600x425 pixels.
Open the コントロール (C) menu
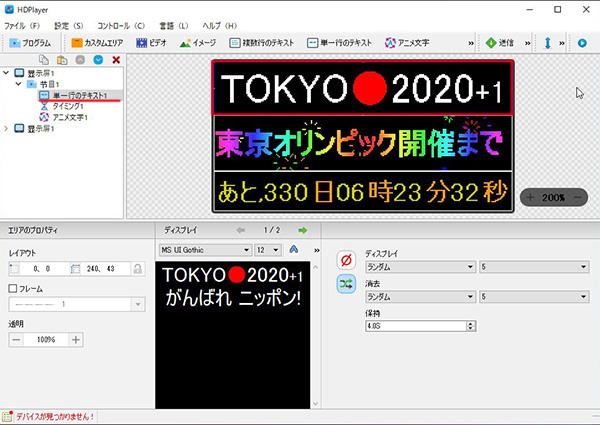click(121, 26)
